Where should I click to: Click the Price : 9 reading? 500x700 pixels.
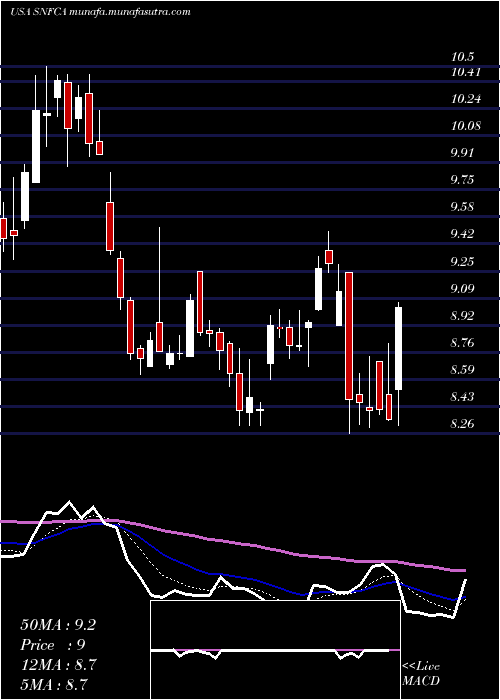pos(53,645)
